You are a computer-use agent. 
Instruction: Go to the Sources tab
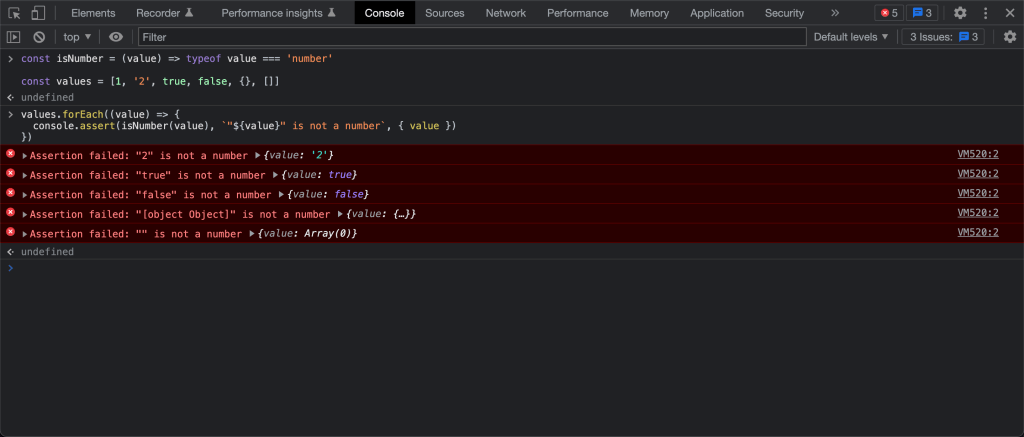445,13
